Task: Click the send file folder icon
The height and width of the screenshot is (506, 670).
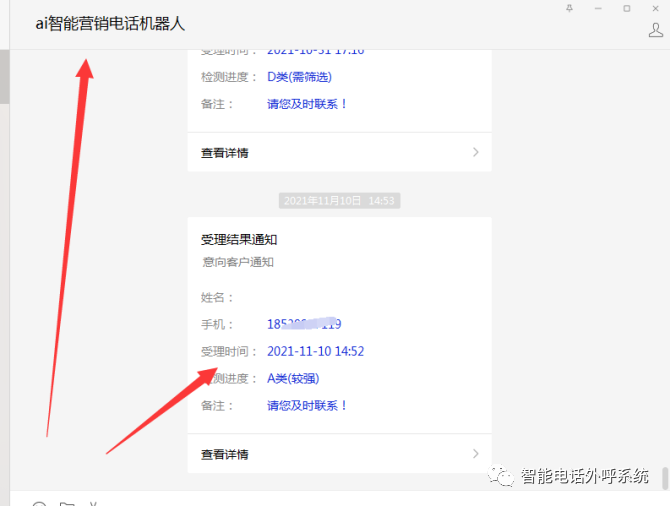Action: [67, 504]
